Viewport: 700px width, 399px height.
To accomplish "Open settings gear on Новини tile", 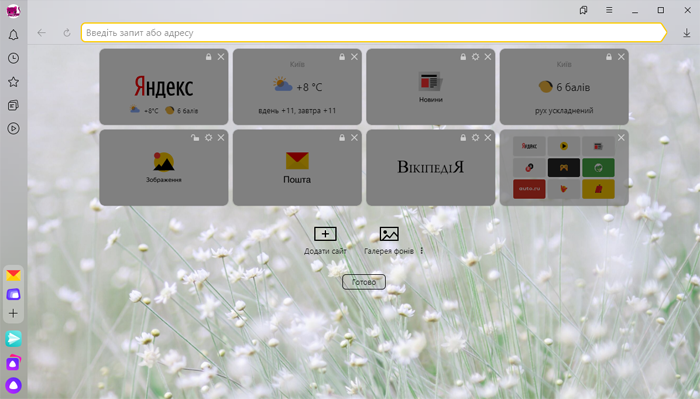I will [475, 57].
